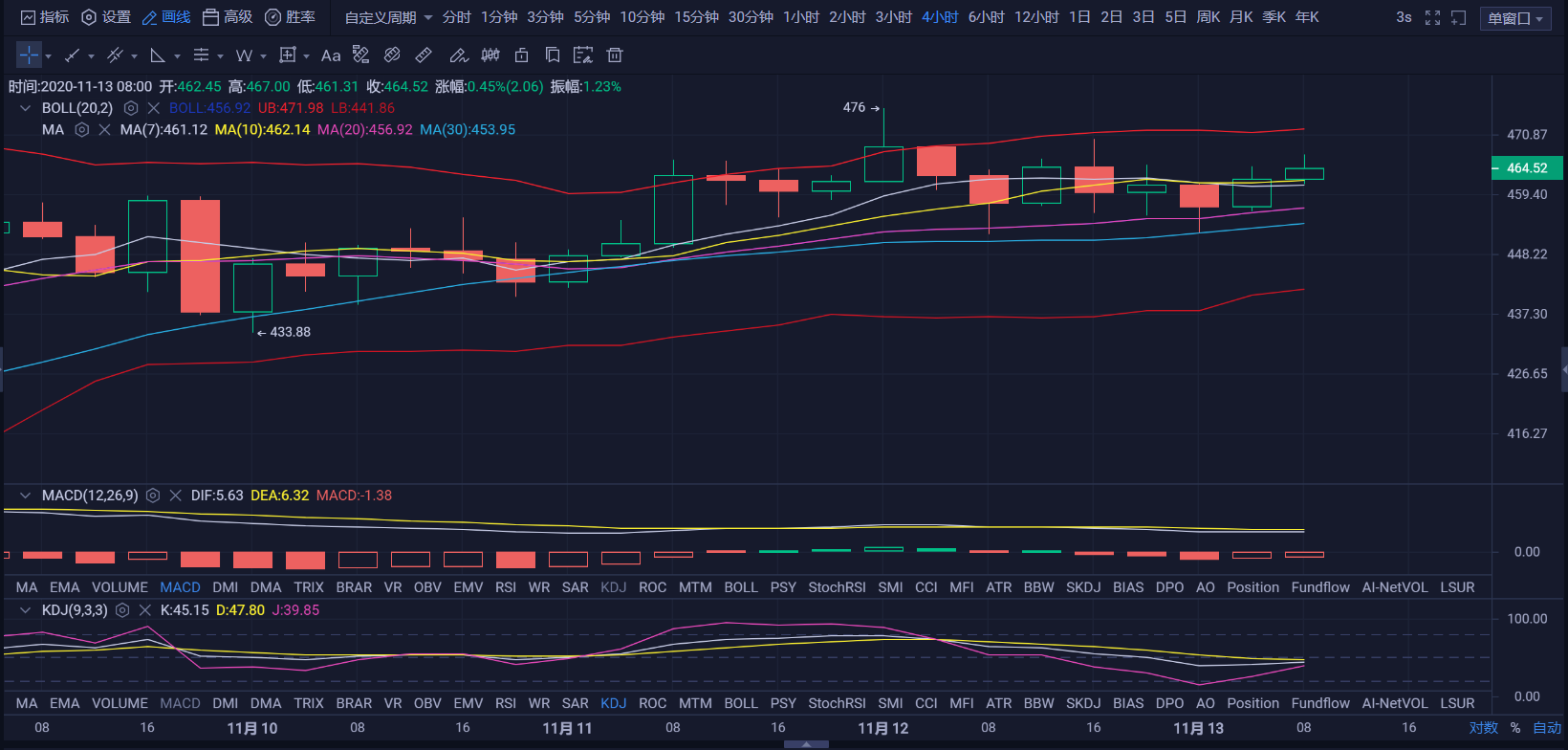1568x750 pixels.
Task: Switch to the 1日 daily timeframe
Action: point(1079,17)
